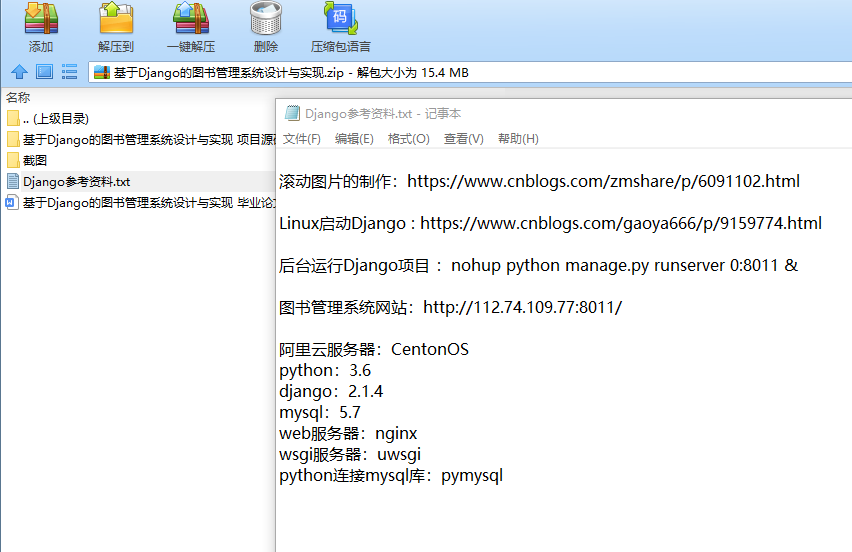Click the cnblogs zmshare 6091102 URL text
This screenshot has height=552, width=852.
603,181
